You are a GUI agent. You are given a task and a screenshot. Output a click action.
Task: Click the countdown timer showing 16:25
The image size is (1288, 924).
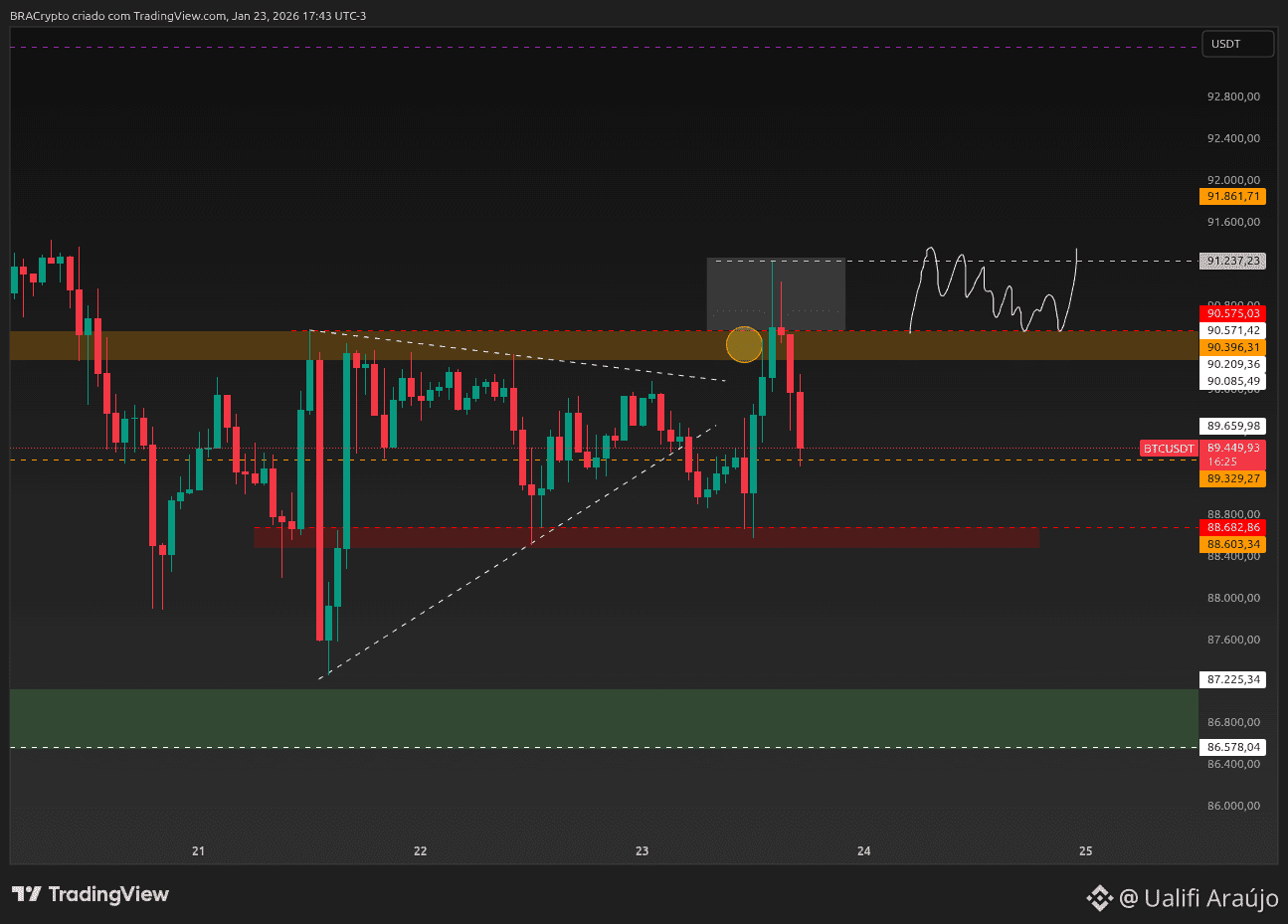coord(1233,462)
